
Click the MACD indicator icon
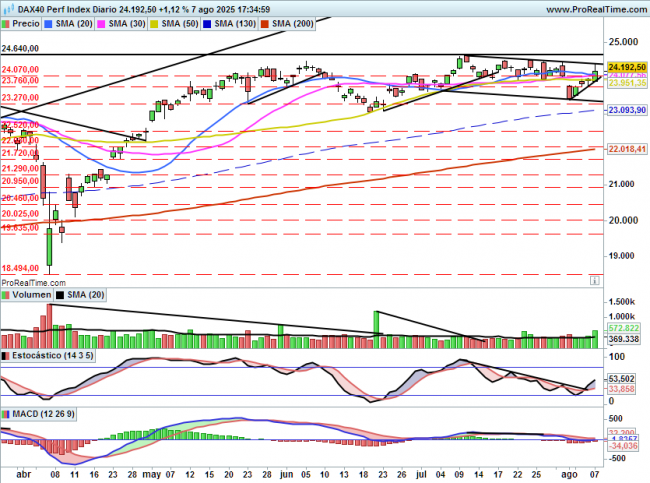(6, 413)
